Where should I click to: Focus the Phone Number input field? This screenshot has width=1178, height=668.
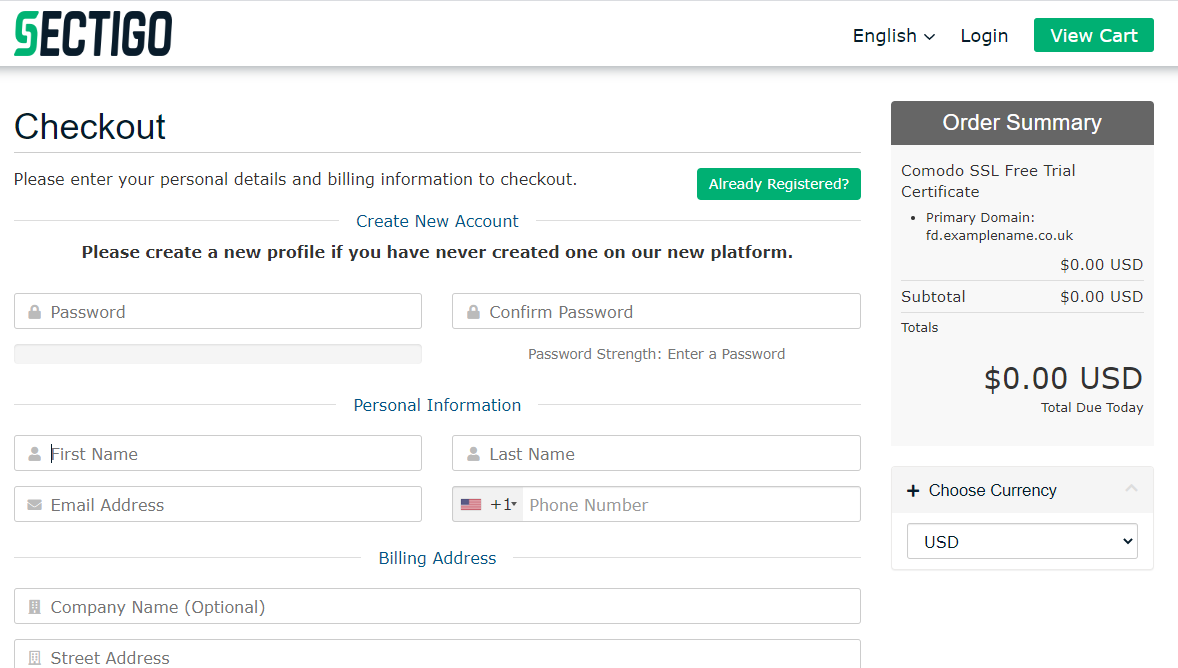click(688, 505)
